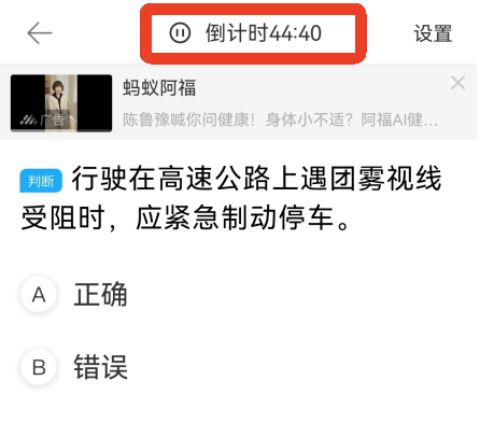Tap the blue 判断 question type badge
The height and width of the screenshot is (423, 480).
(x=41, y=181)
